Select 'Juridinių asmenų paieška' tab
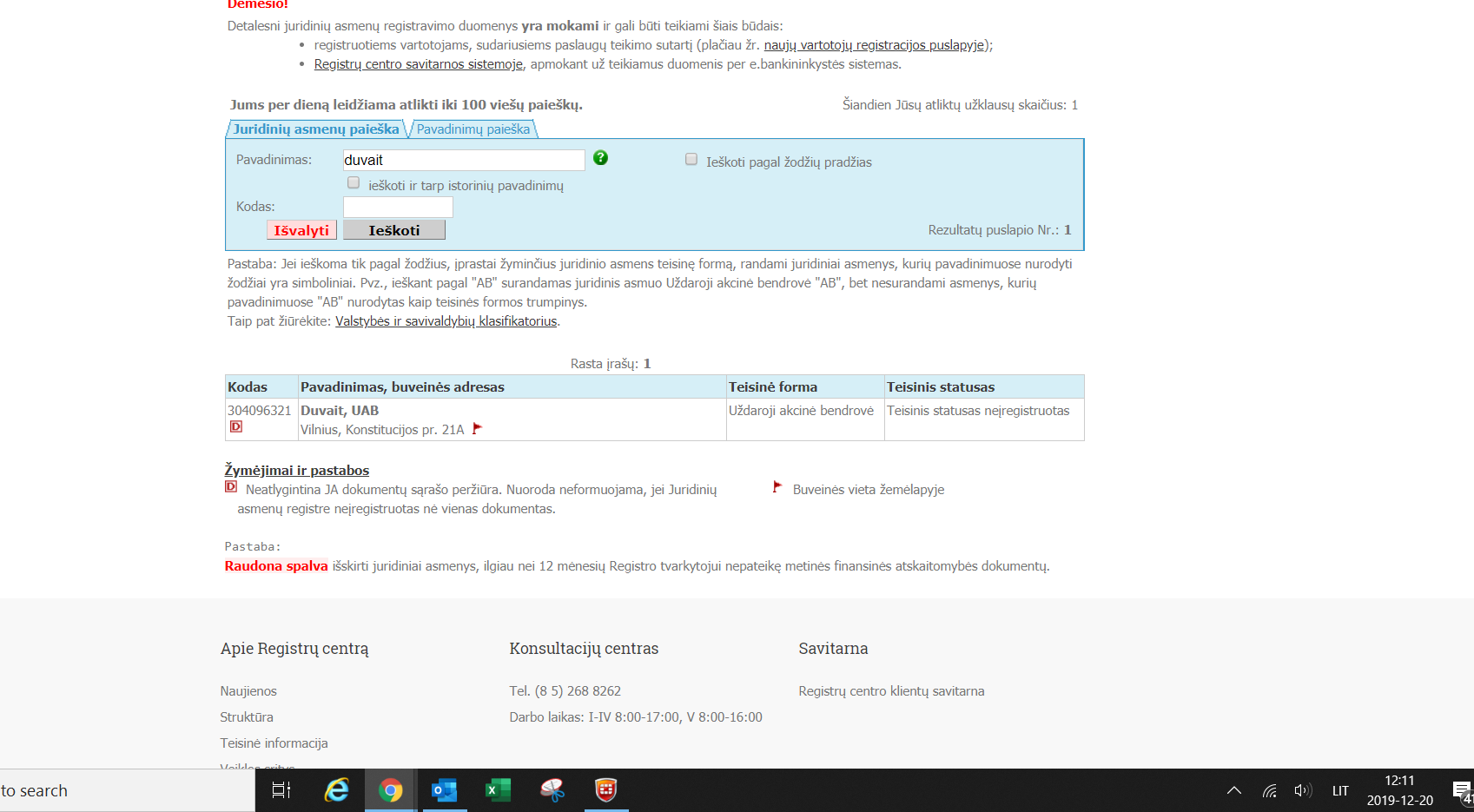1474x812 pixels. click(315, 129)
